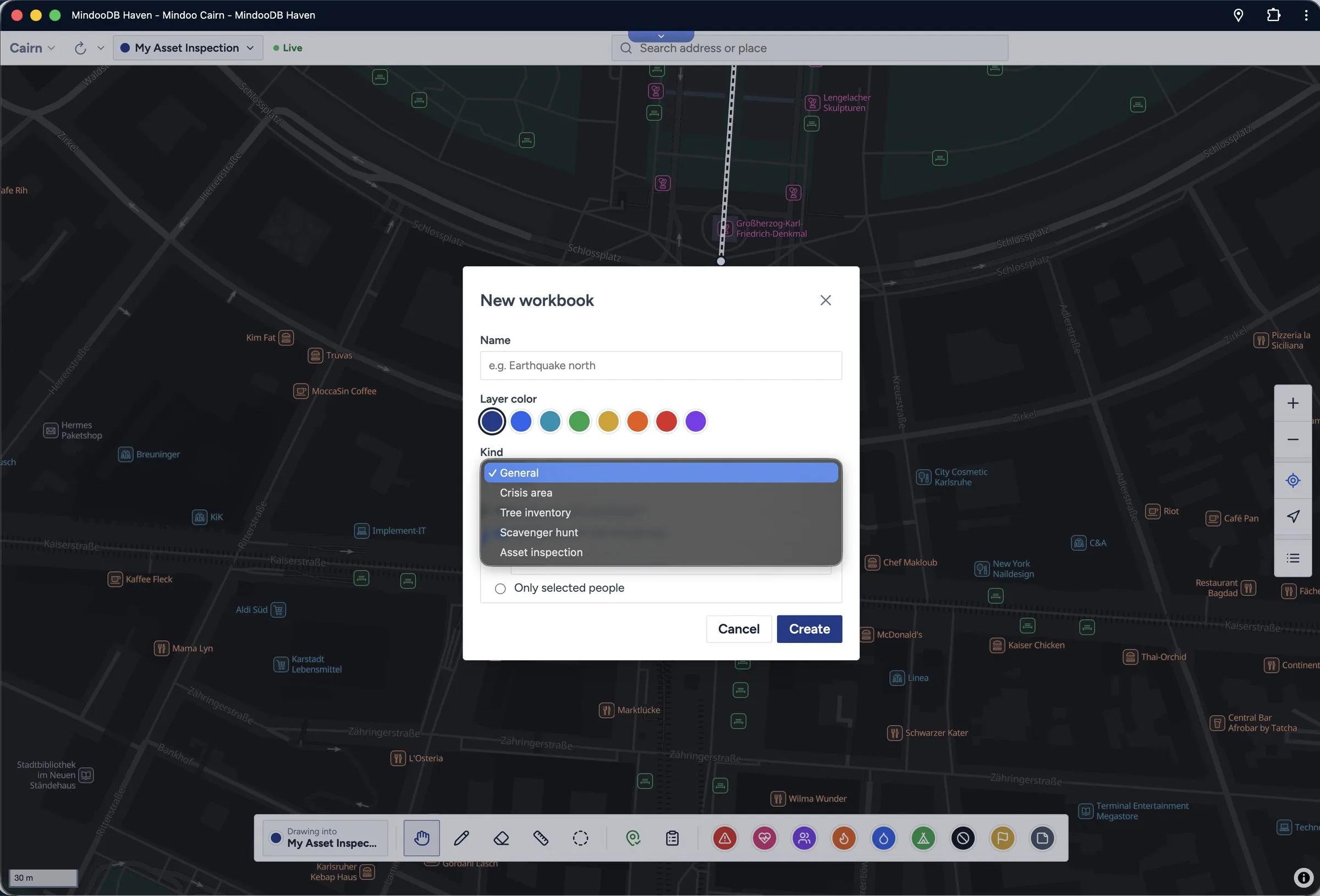Click the navigation arrow compass button
Screen dimensions: 1320x896
[1292, 516]
